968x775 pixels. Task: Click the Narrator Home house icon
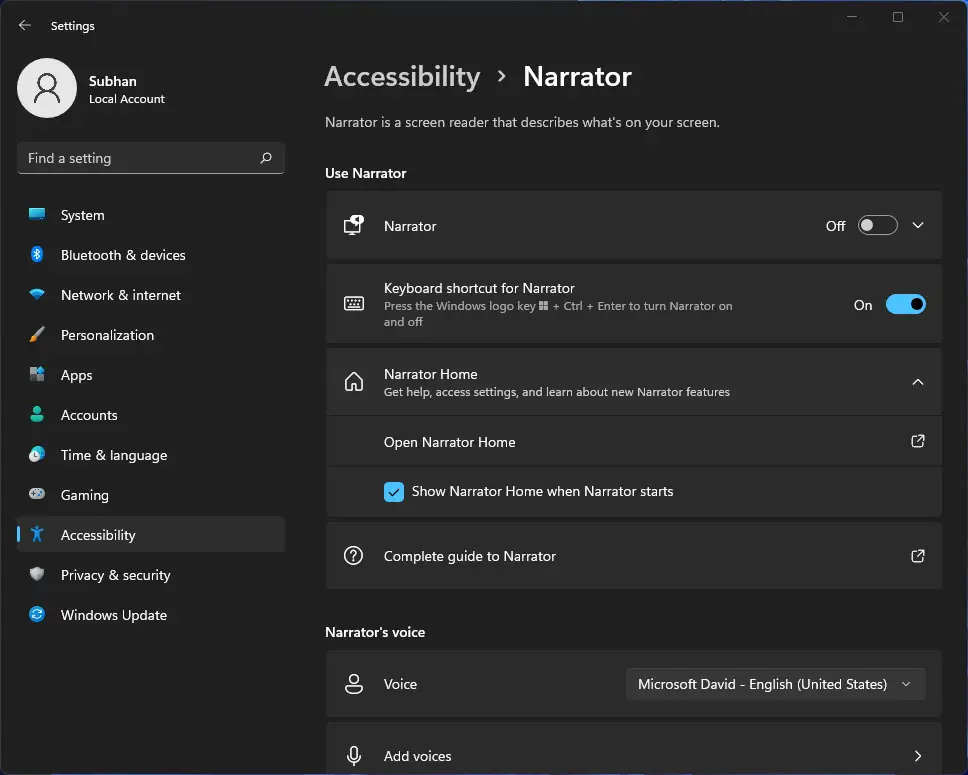354,382
